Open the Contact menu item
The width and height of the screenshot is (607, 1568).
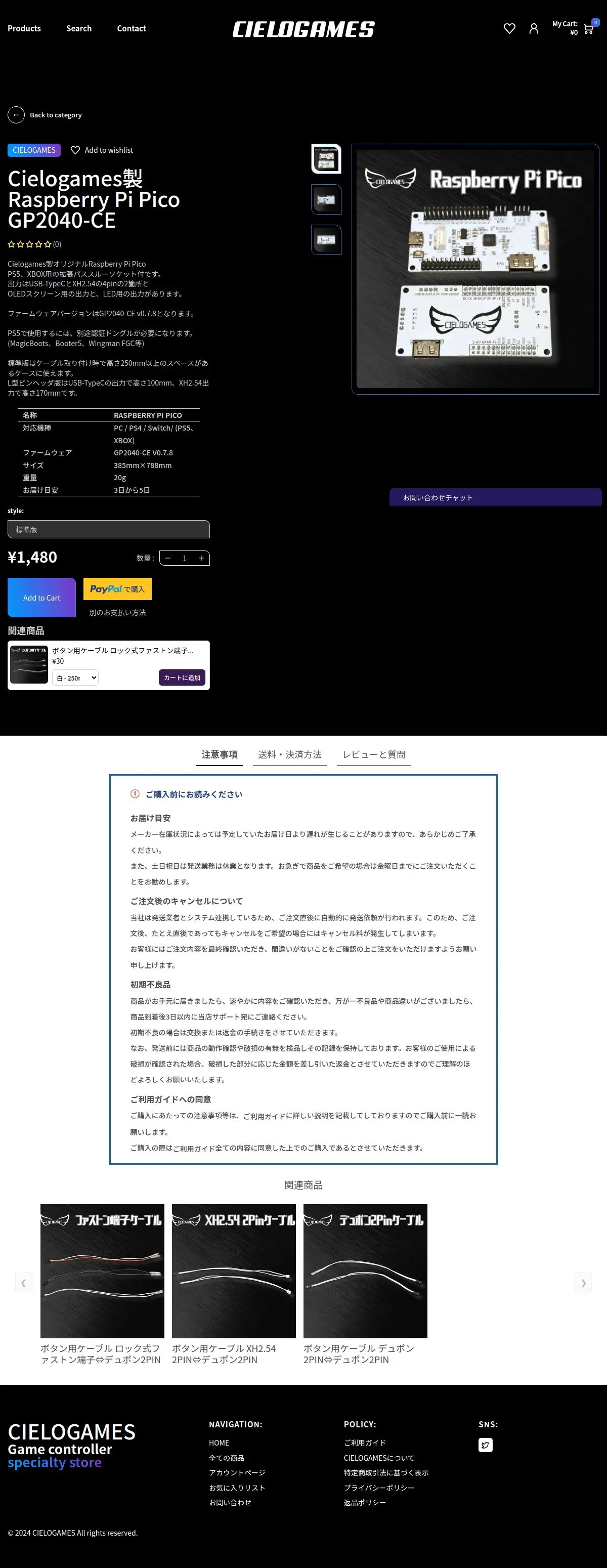click(132, 29)
